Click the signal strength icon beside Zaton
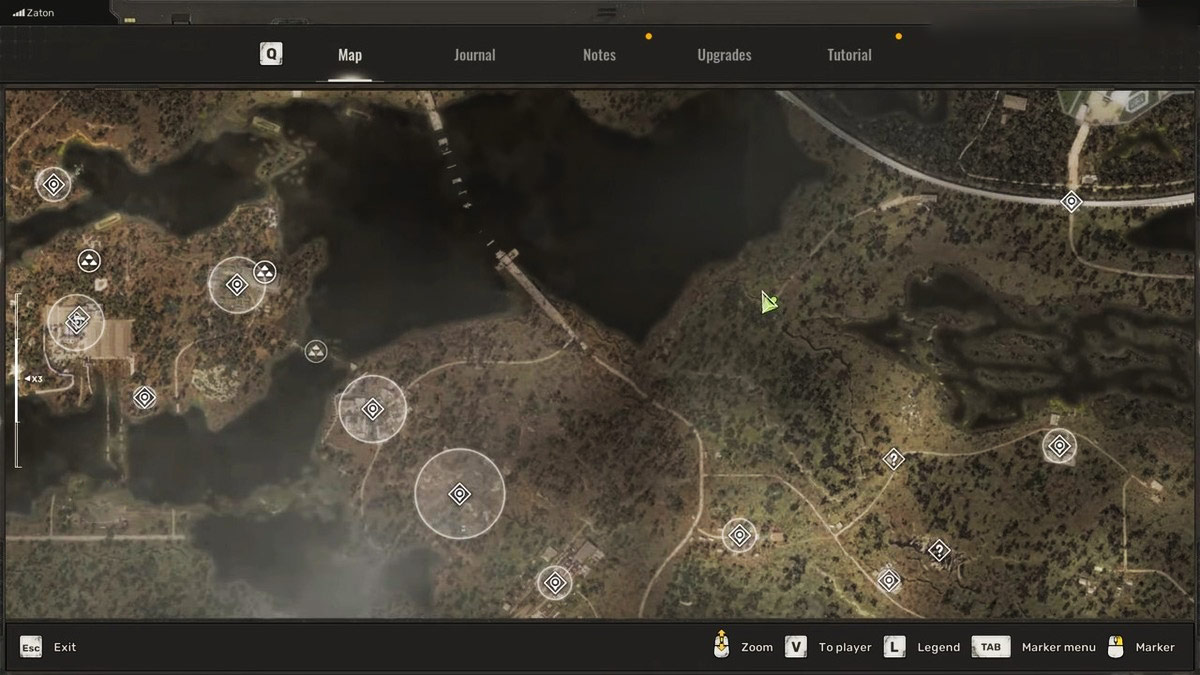The height and width of the screenshot is (675, 1200). [18, 13]
